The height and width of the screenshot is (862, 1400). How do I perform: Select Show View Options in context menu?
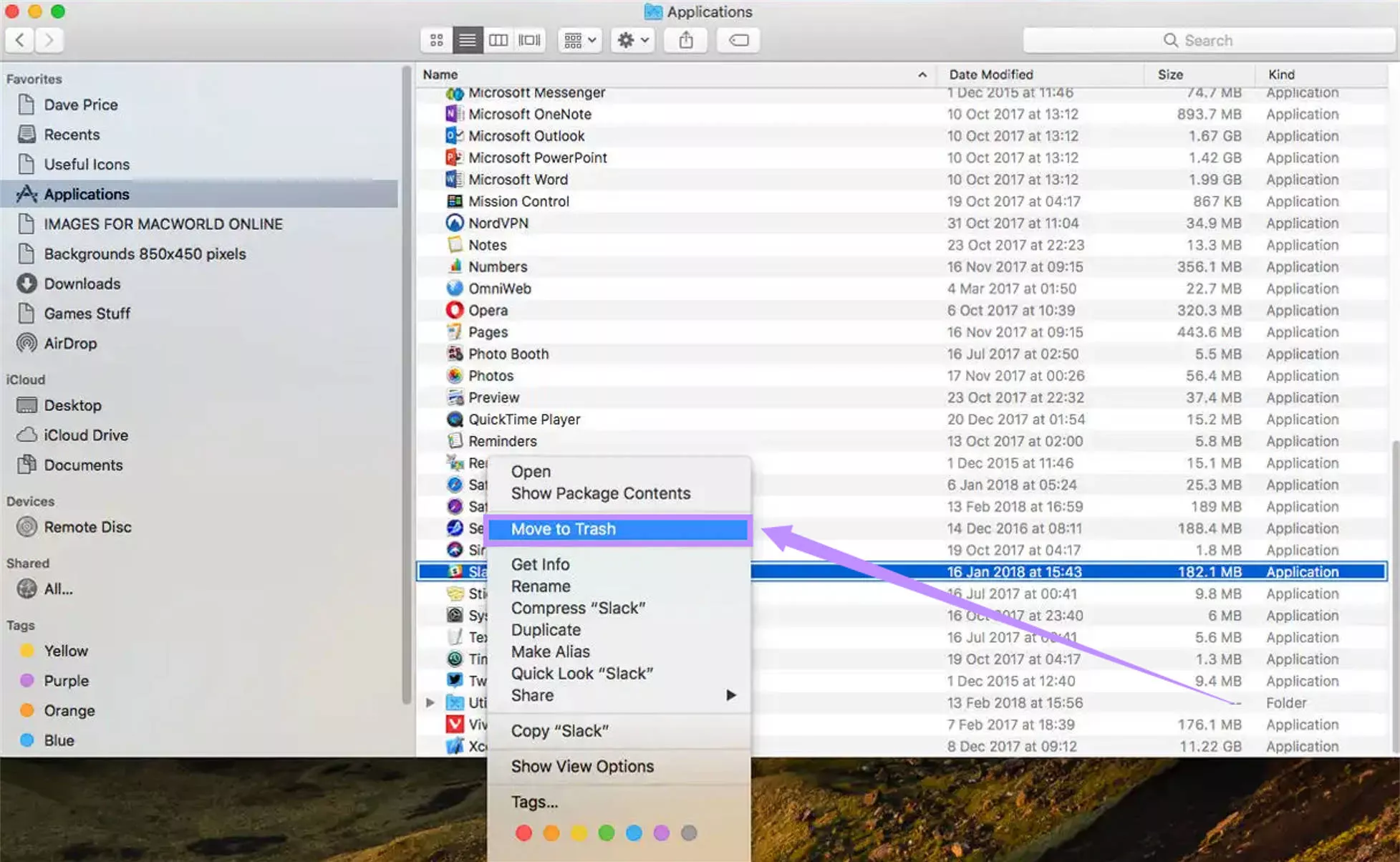click(x=581, y=765)
